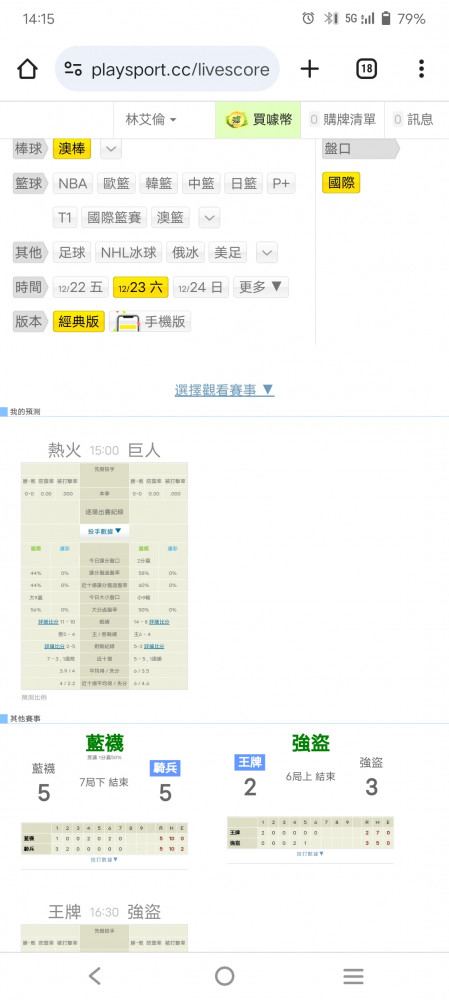Open 詳細比分 link beside 熱火 head-to-head 2-5
The width and height of the screenshot is (449, 1000).
pos(55,647)
